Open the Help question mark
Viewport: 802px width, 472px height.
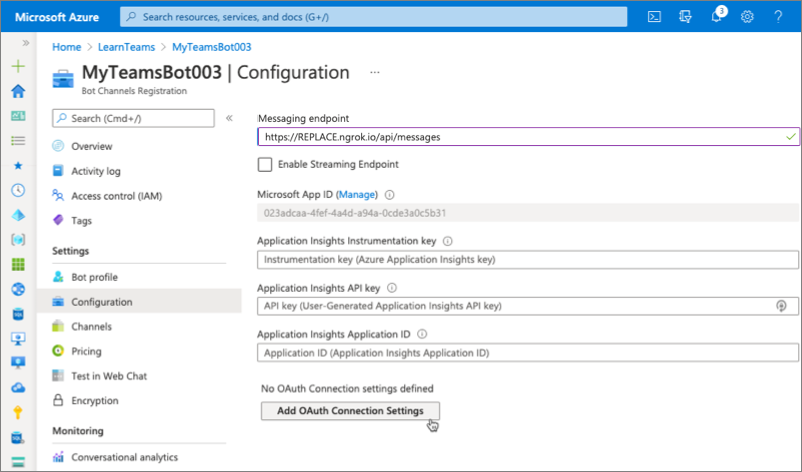click(x=778, y=17)
